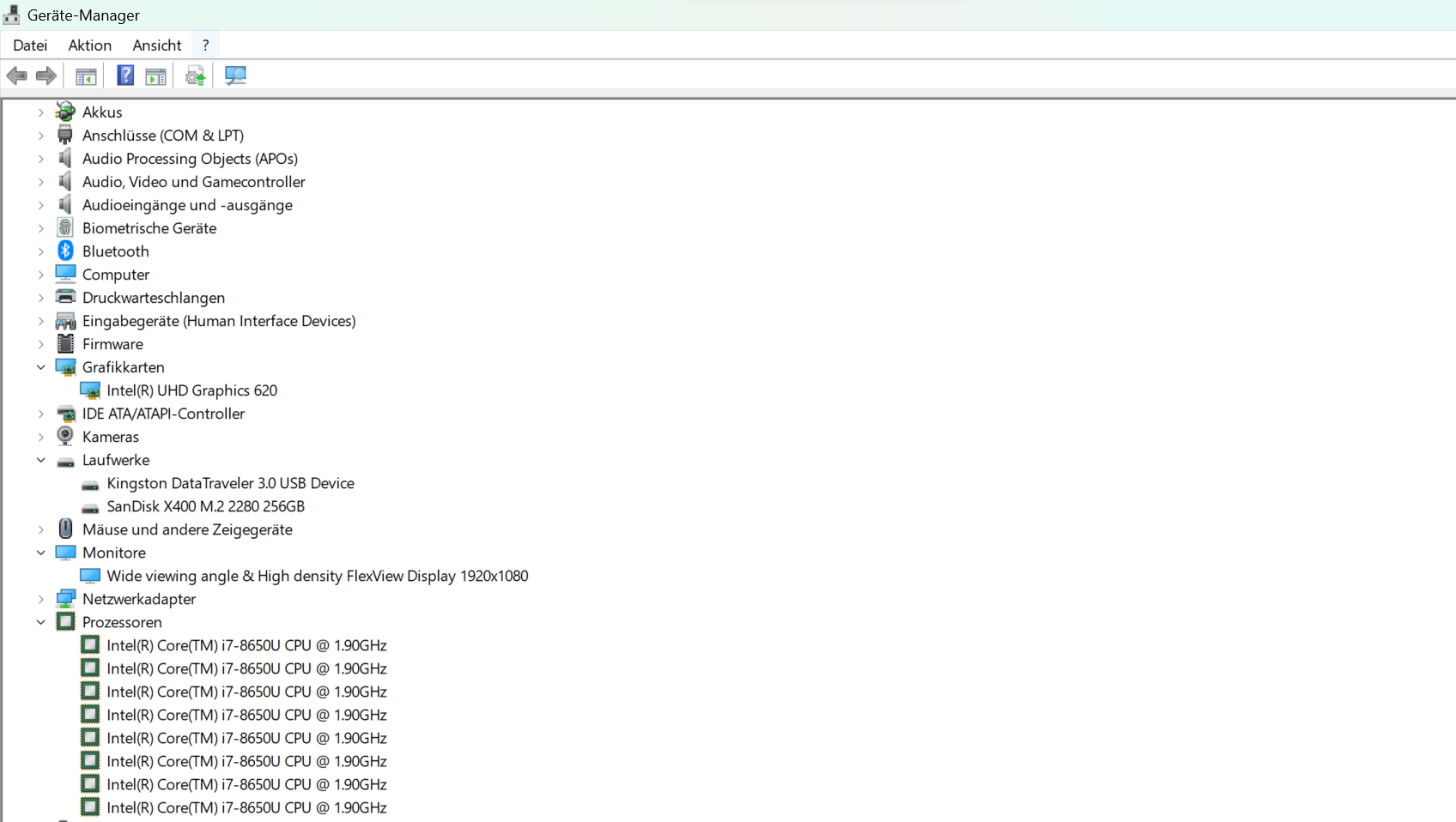Expand Audio, Video und Gamecontroller category
This screenshot has width=1456, height=822.
(x=40, y=182)
